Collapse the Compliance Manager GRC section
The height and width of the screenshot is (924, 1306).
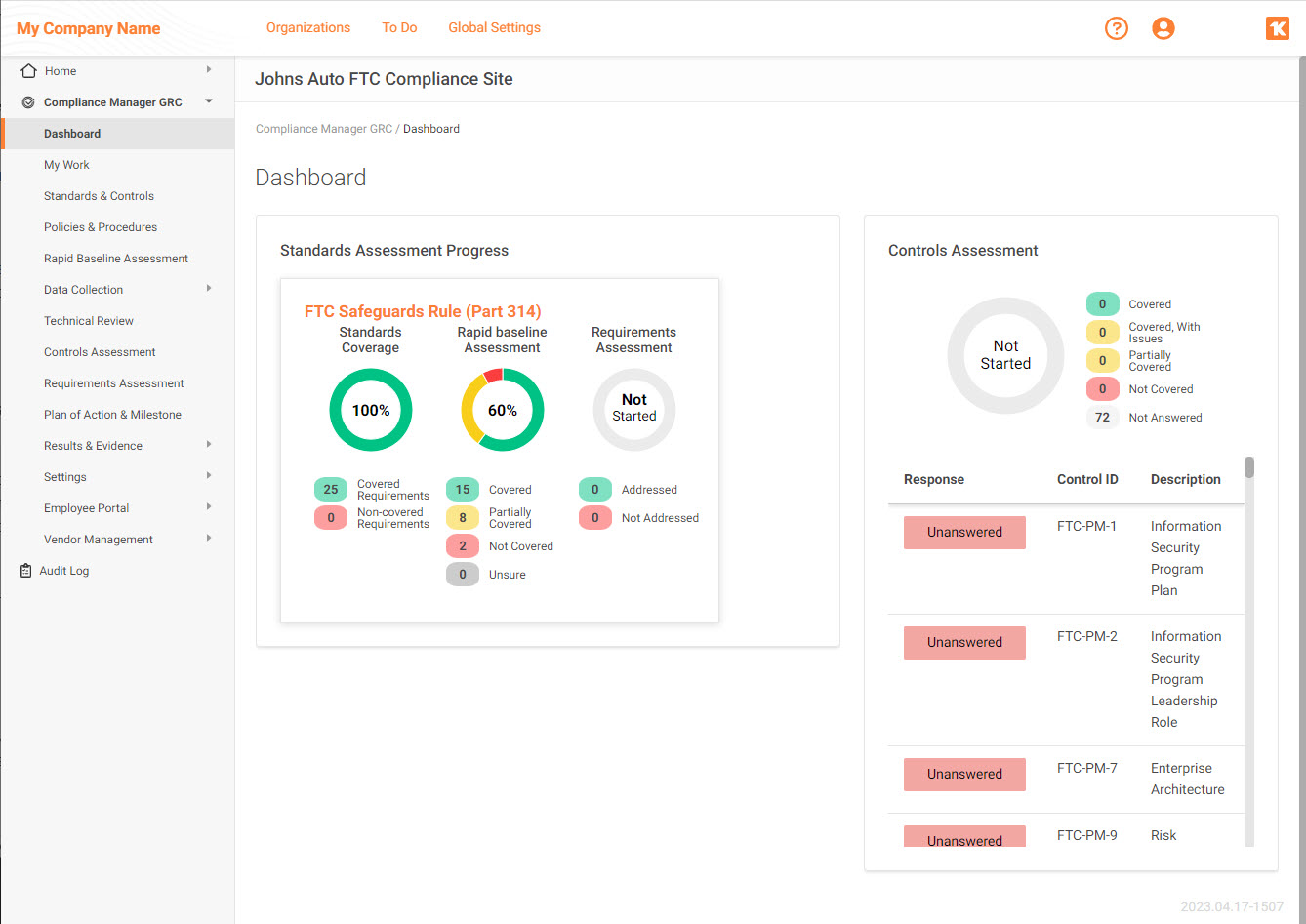208,101
